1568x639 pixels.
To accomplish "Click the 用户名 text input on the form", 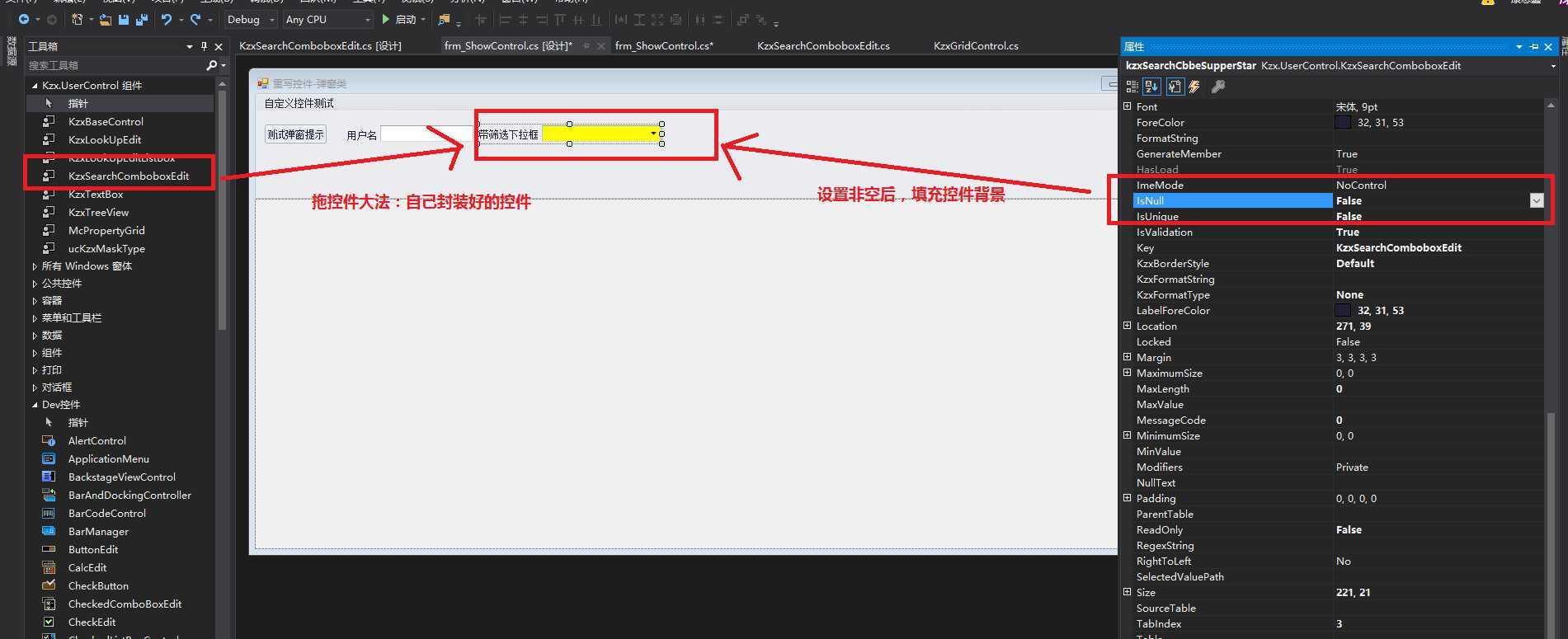I will [x=425, y=134].
